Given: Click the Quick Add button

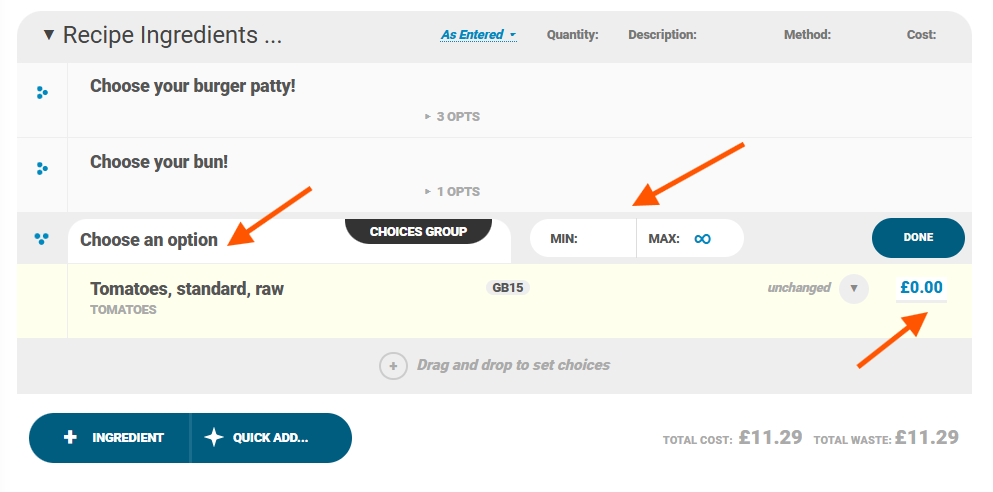Looking at the screenshot, I should click(271, 438).
